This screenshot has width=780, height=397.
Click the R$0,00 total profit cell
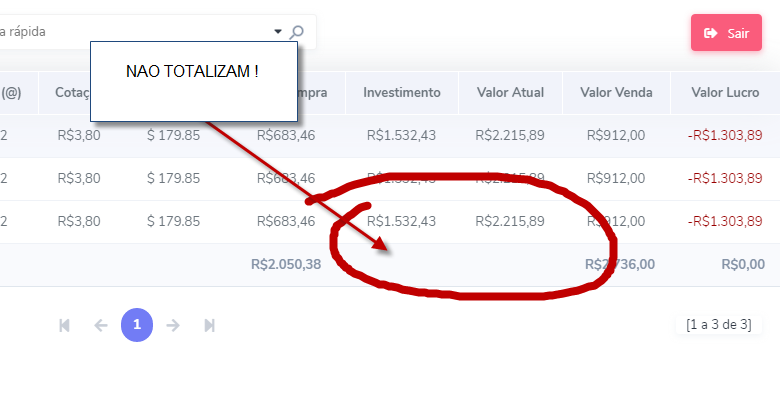pos(743,264)
